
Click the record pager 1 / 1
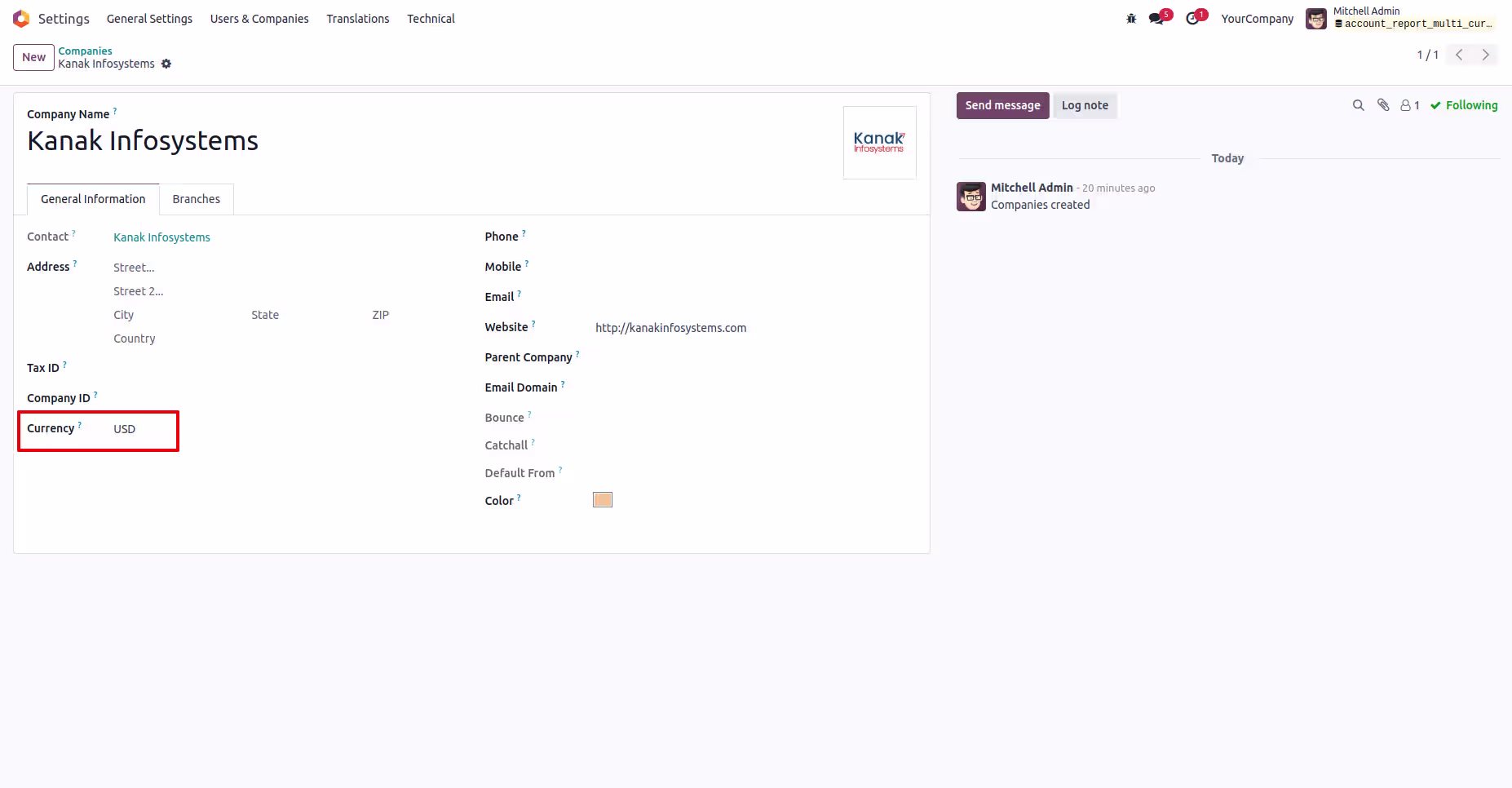pos(1427,55)
